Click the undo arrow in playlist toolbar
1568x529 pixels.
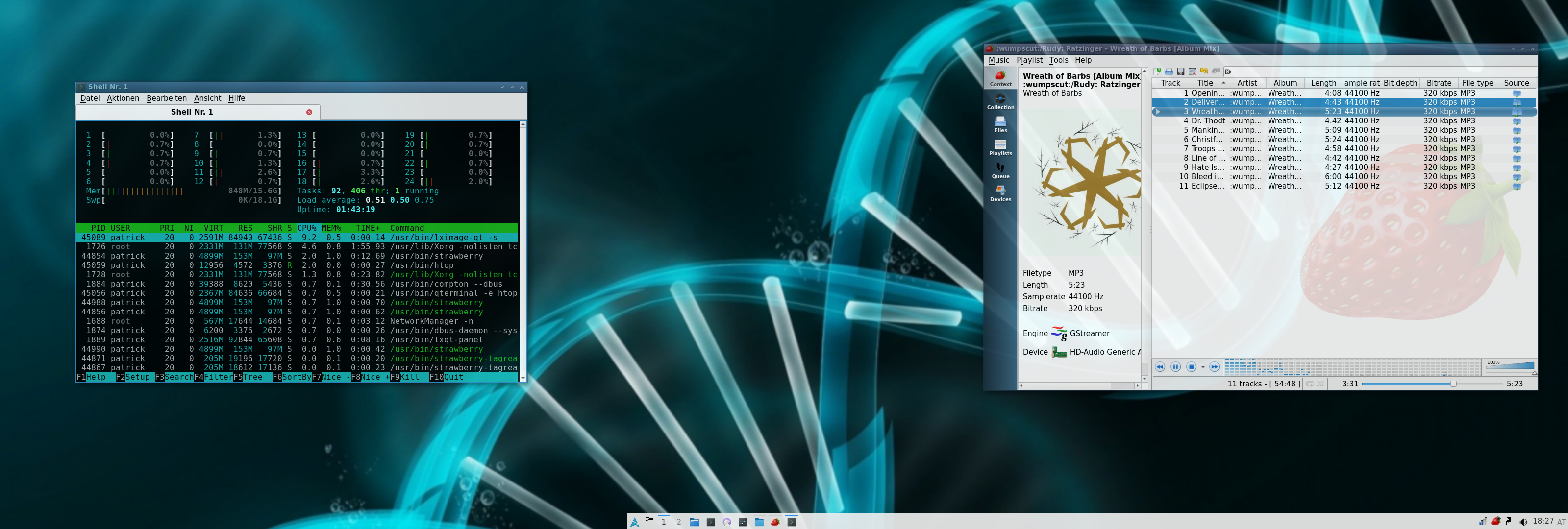1204,72
